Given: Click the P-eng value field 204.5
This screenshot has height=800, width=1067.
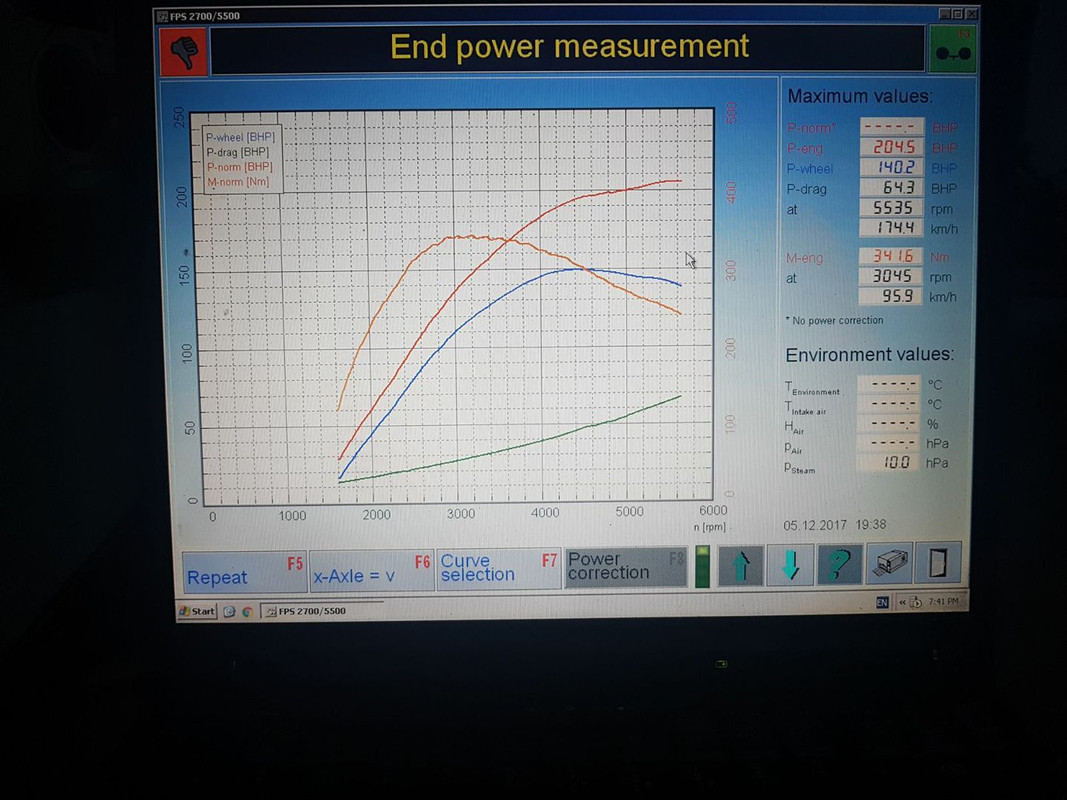Looking at the screenshot, I should coord(891,147).
